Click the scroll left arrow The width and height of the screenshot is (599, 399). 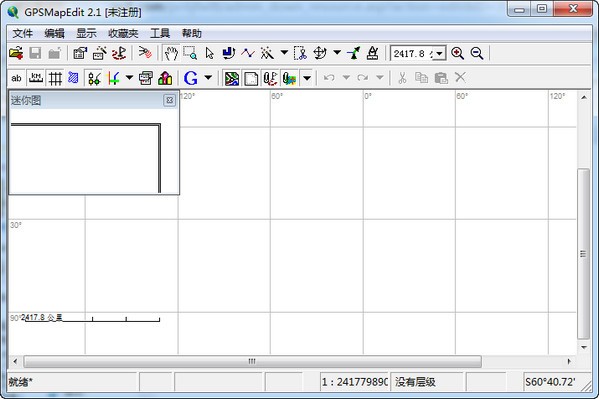coord(15,361)
